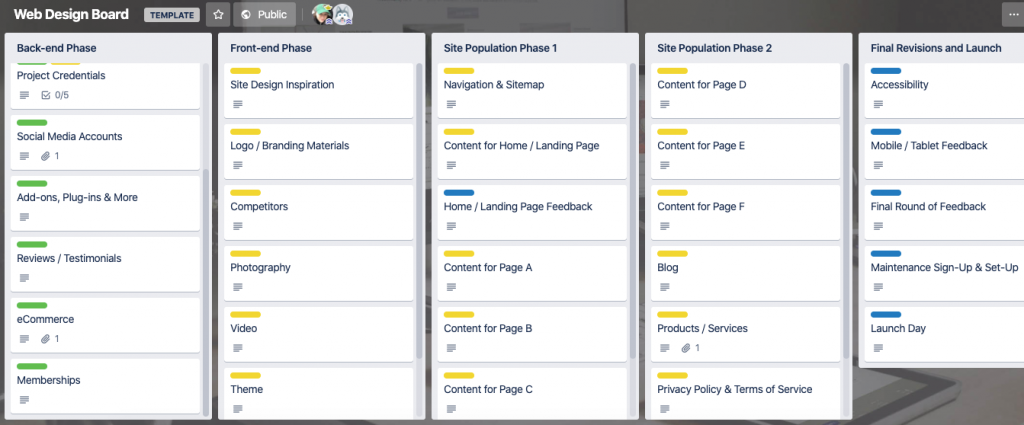Click attachment icon on Social Media Accounts card
The height and width of the screenshot is (425, 1024).
click(45, 156)
